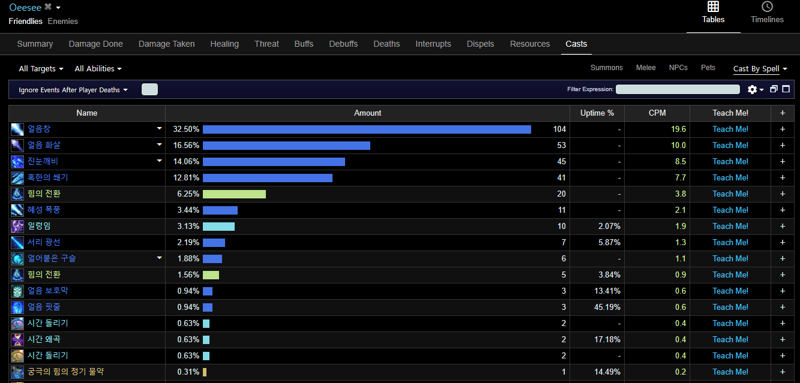
Task: Click the plus icon in the 얼음 핏줄 row
Action: tap(783, 307)
